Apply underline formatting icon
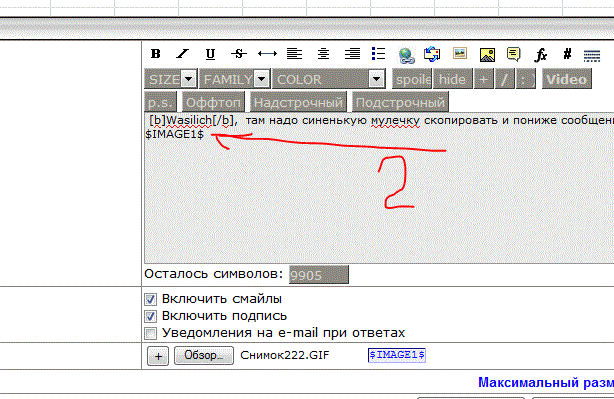 (x=210, y=54)
